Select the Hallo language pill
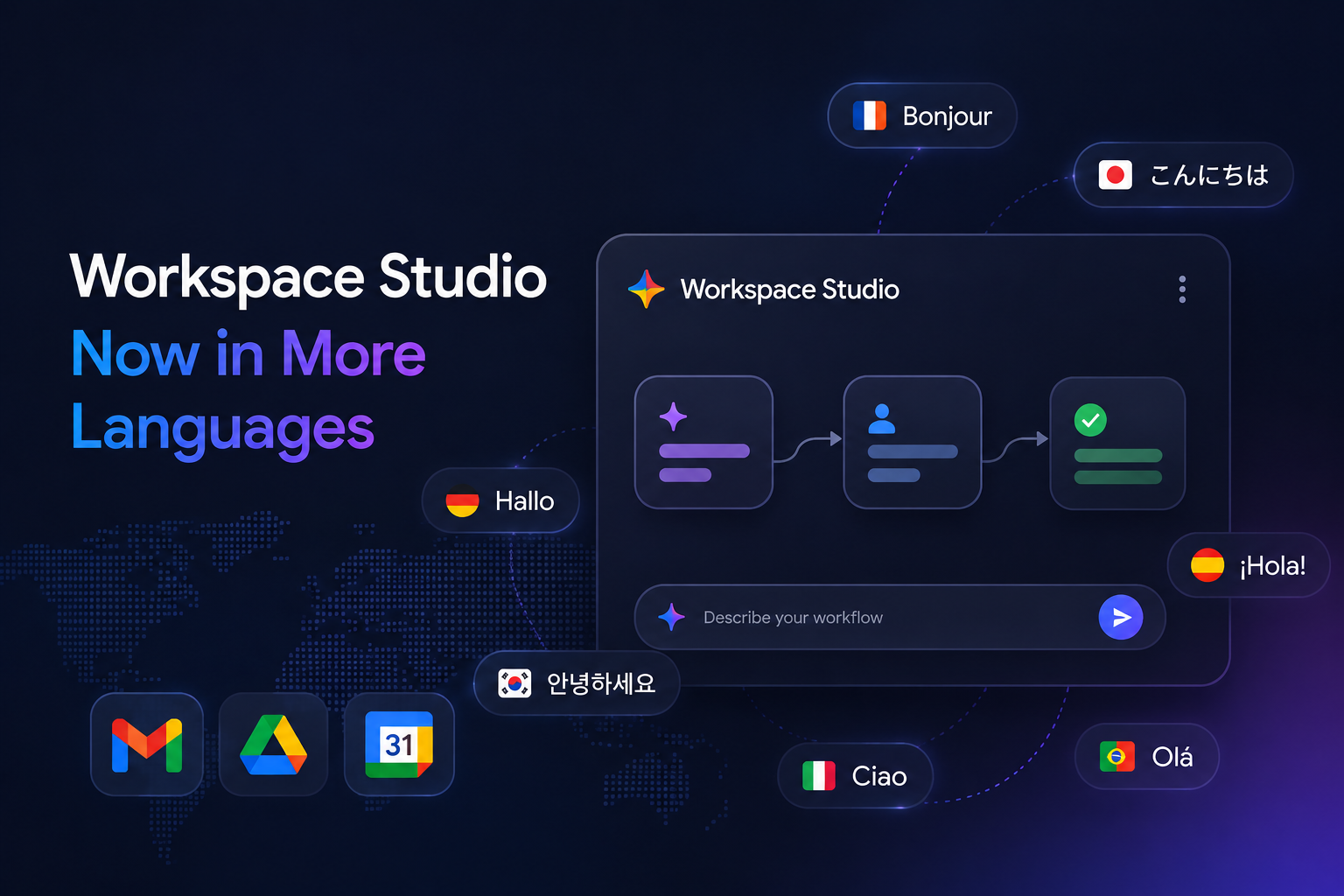The height and width of the screenshot is (896, 1344). click(x=500, y=500)
